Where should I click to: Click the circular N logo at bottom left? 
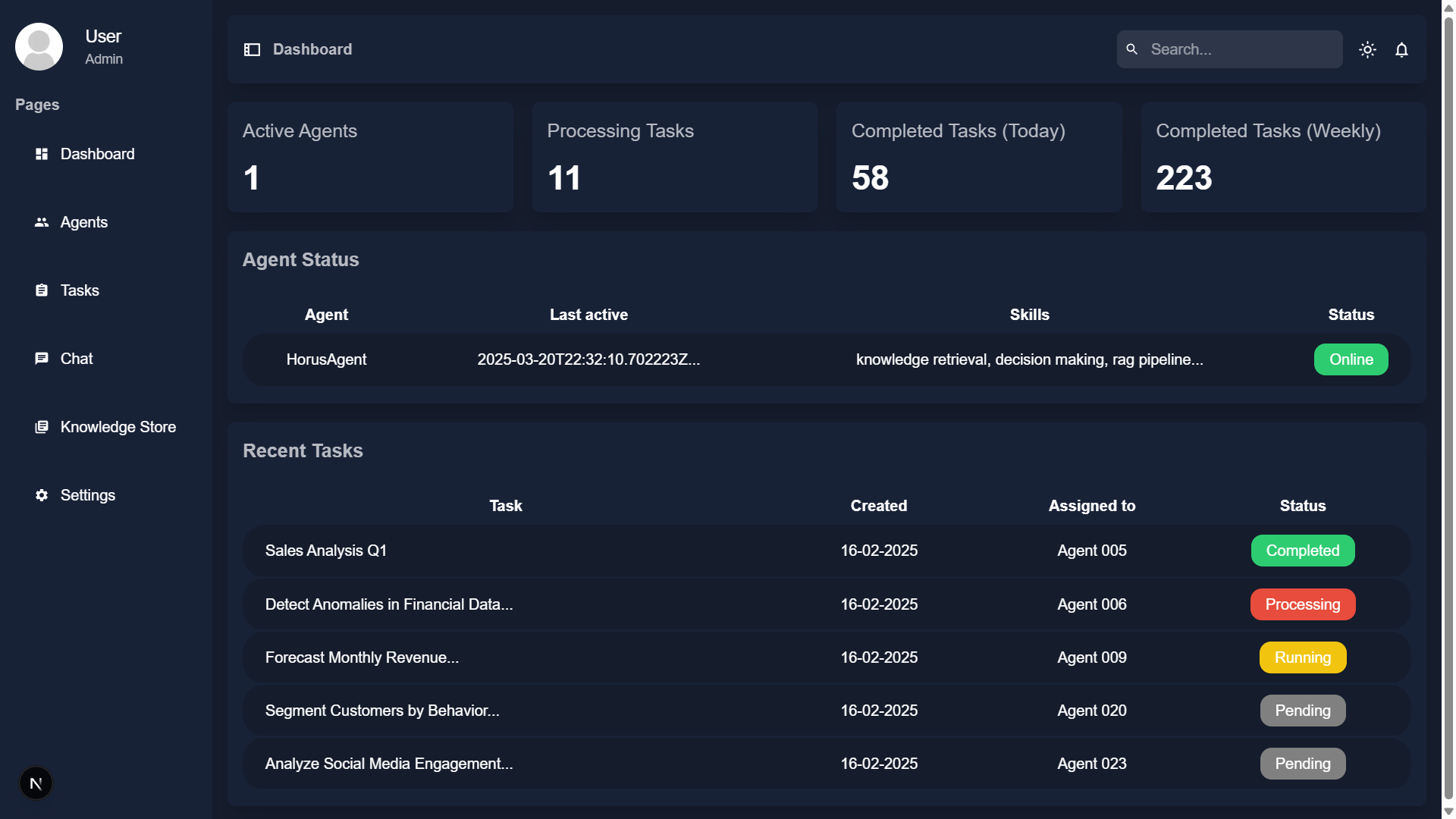pos(36,783)
